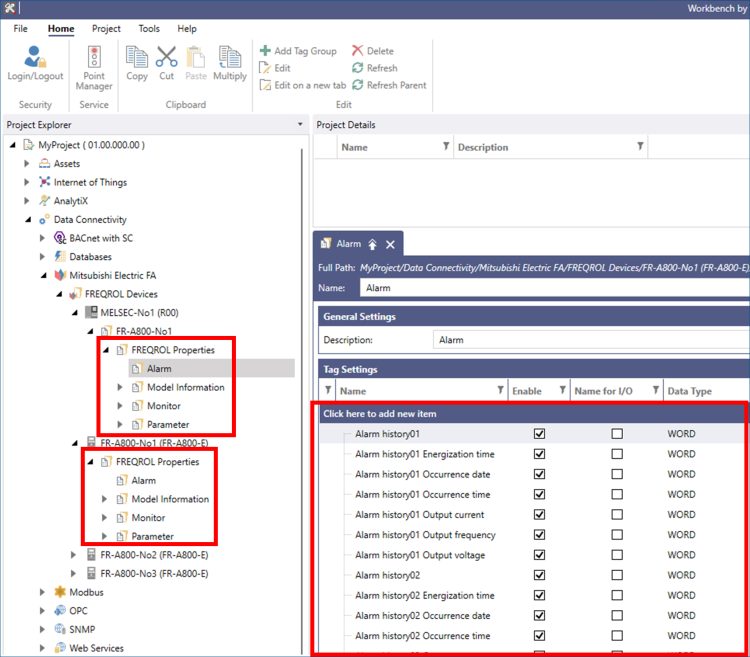Screen dimensions: 750x657
Task: Expand FR-A800-No3 (FR-A800-E) node
Action: tap(73, 573)
